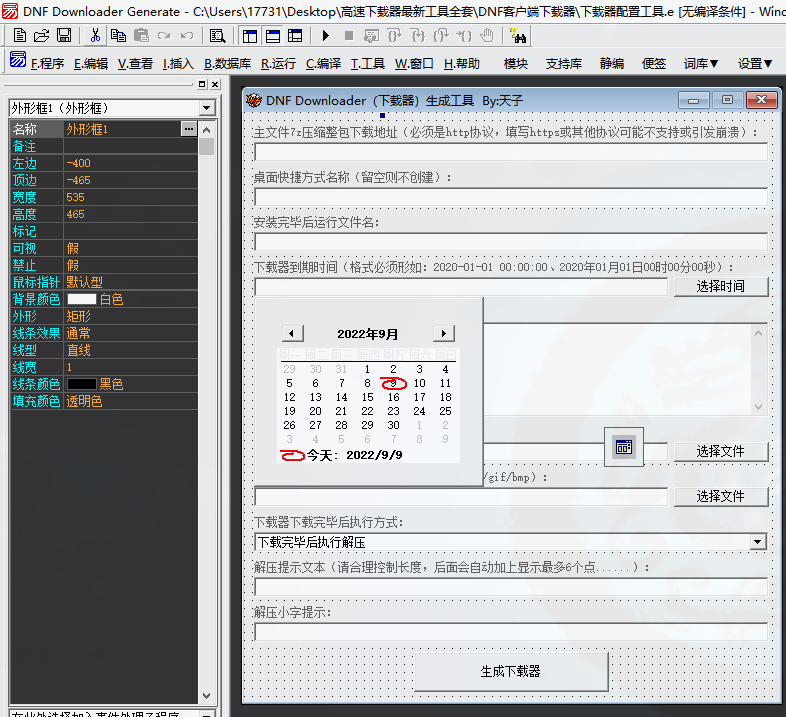
Task: Click the Cut scissors icon
Action: pos(96,36)
